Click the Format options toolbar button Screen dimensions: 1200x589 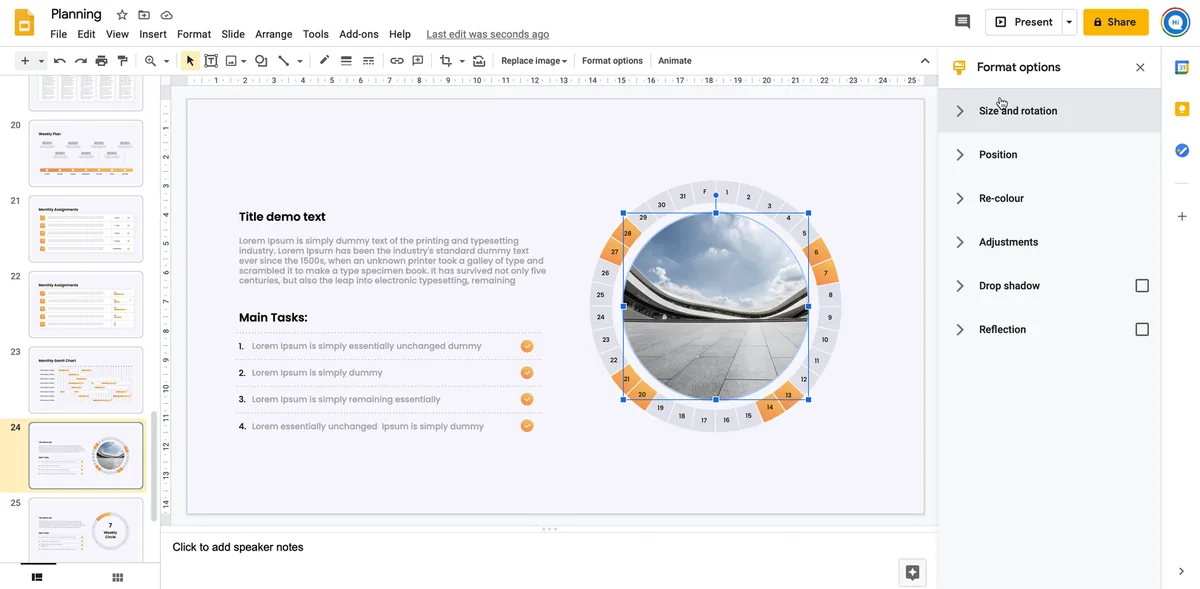[612, 61]
